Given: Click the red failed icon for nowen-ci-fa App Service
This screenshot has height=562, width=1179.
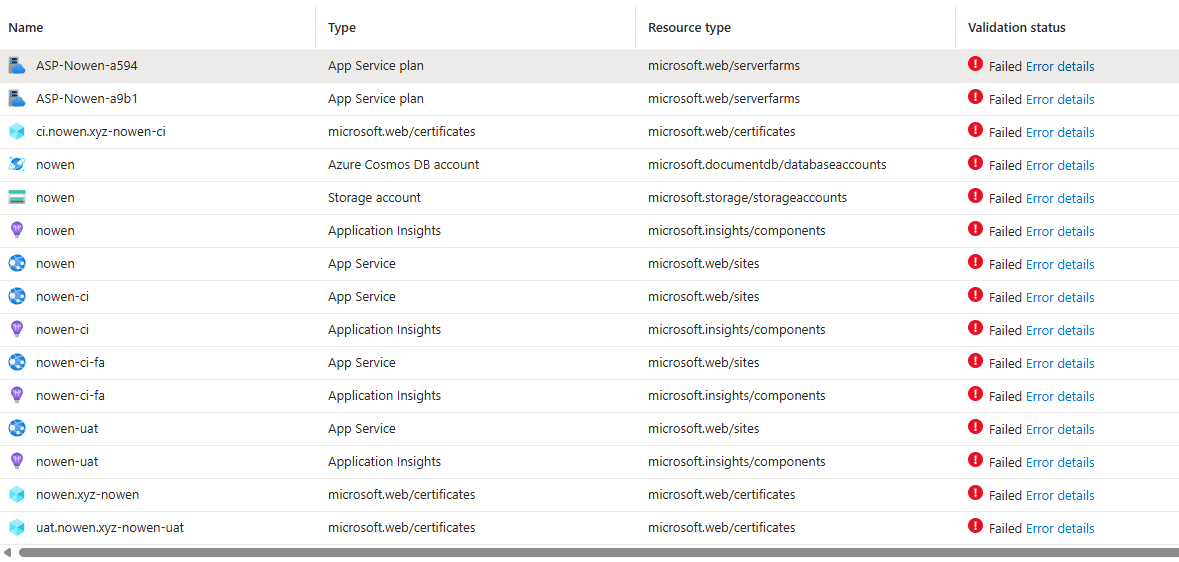Looking at the screenshot, I should pyautogui.click(x=975, y=360).
